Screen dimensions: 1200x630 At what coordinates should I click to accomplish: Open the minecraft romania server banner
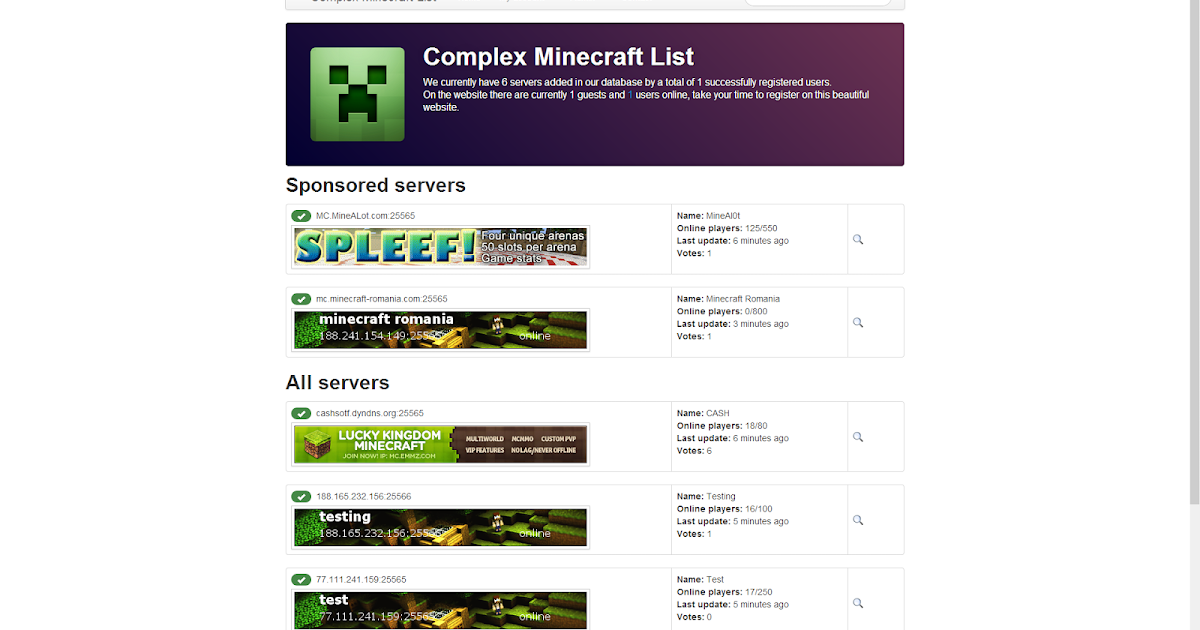(441, 330)
